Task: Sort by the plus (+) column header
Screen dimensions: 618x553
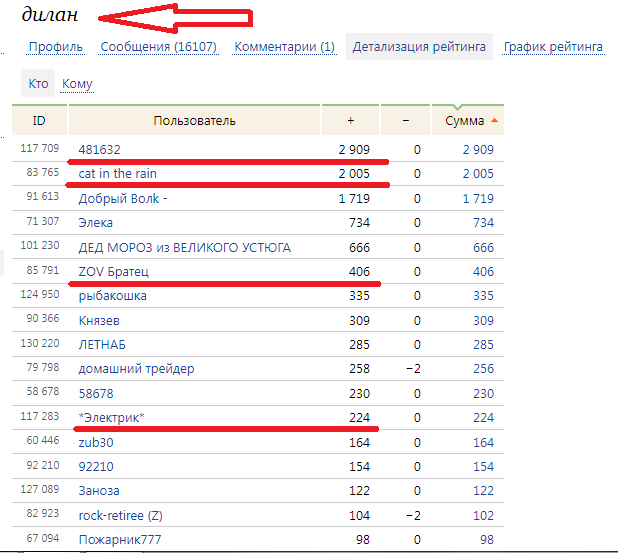Action: tap(350, 121)
